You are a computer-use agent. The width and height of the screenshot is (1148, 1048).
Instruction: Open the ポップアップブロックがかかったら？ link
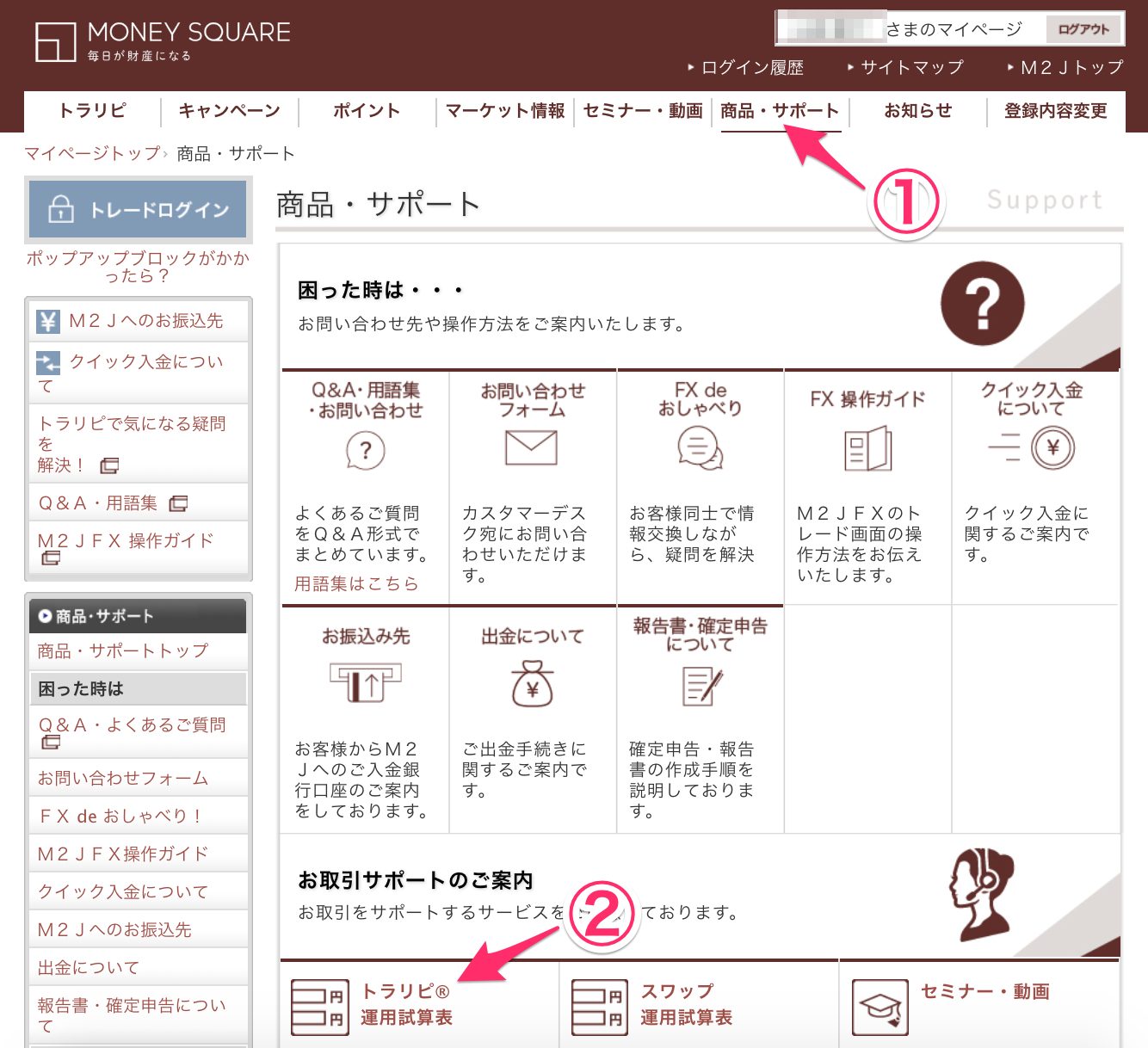click(138, 267)
